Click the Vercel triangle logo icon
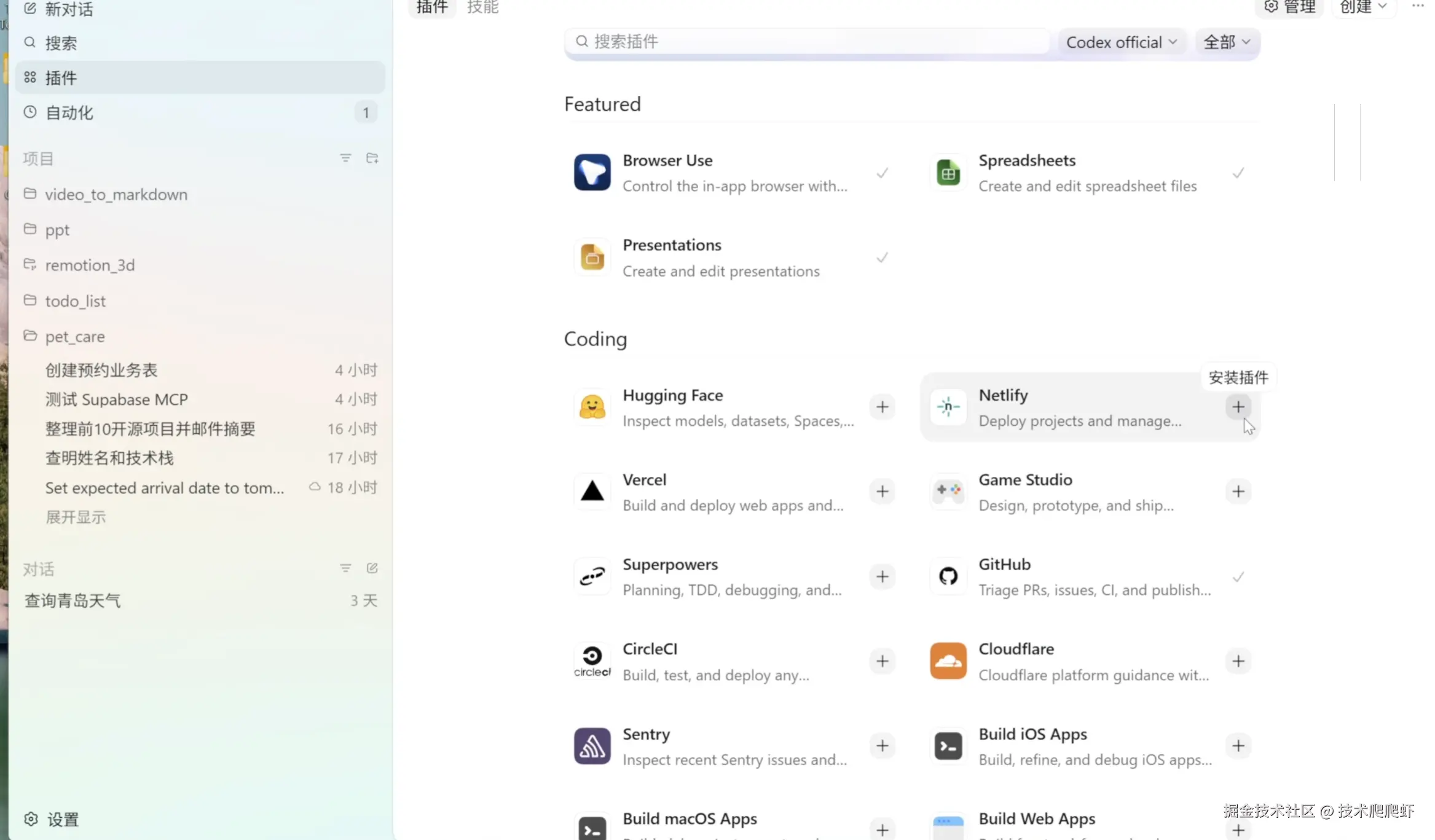This screenshot has height=840, width=1435. pos(592,491)
